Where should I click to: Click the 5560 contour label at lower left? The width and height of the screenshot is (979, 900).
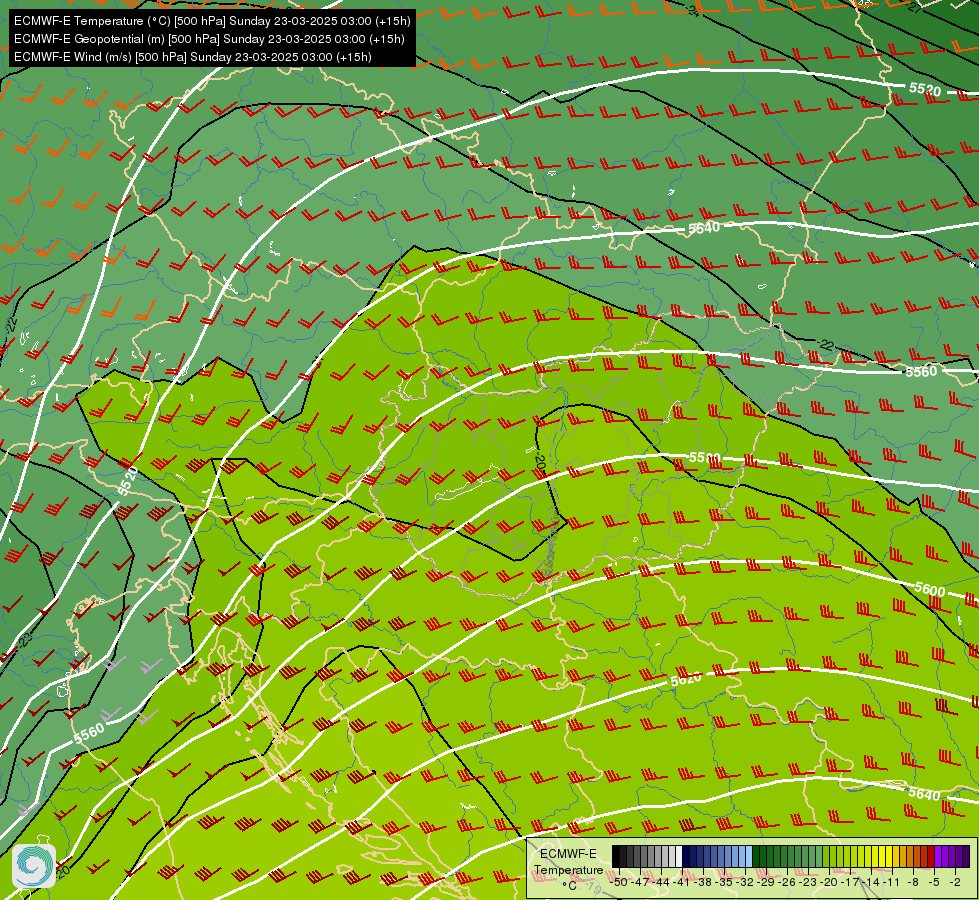pos(89,734)
